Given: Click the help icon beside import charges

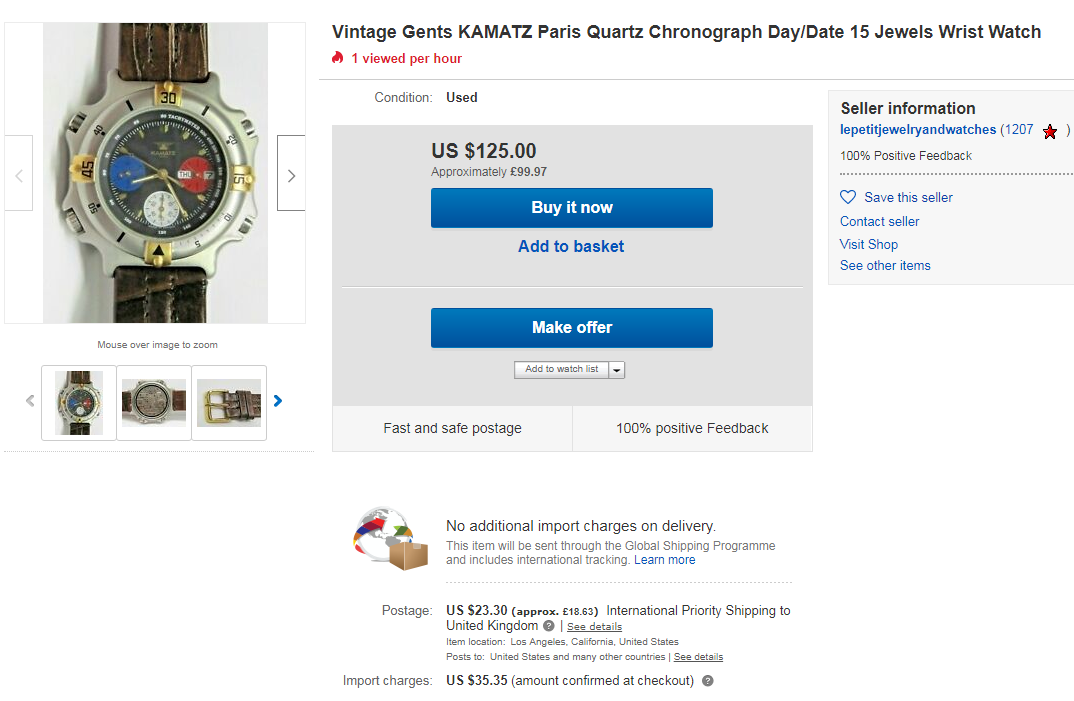Looking at the screenshot, I should (x=708, y=681).
